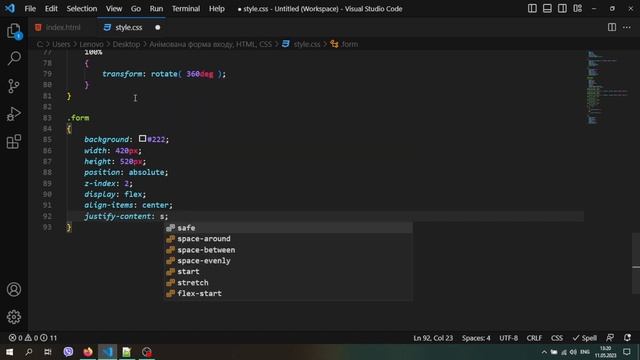Open the View menu
640x360 pixels.
point(114,9)
